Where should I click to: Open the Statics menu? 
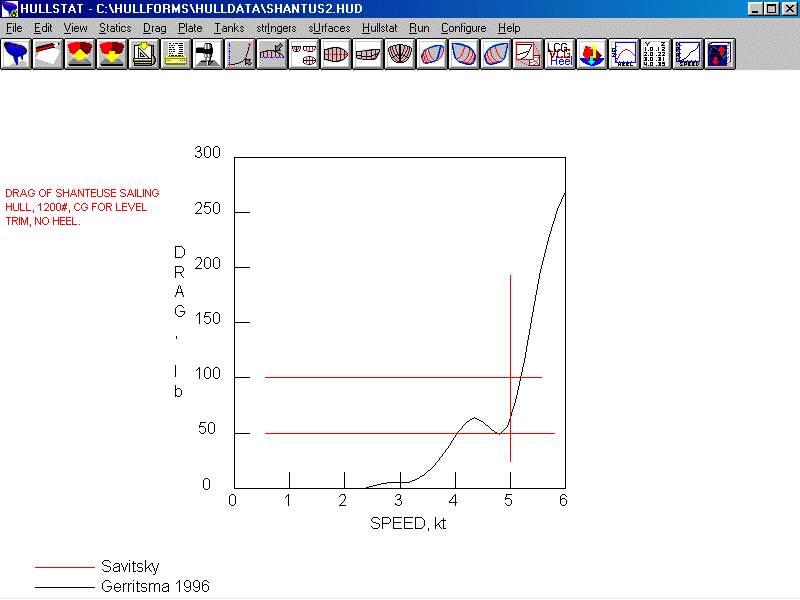point(115,28)
